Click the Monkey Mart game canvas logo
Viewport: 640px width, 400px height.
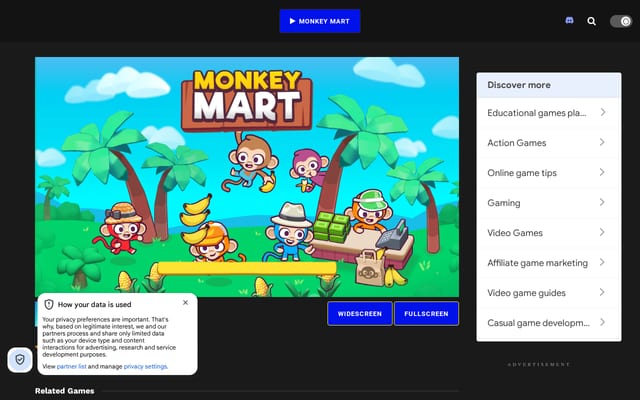point(247,100)
